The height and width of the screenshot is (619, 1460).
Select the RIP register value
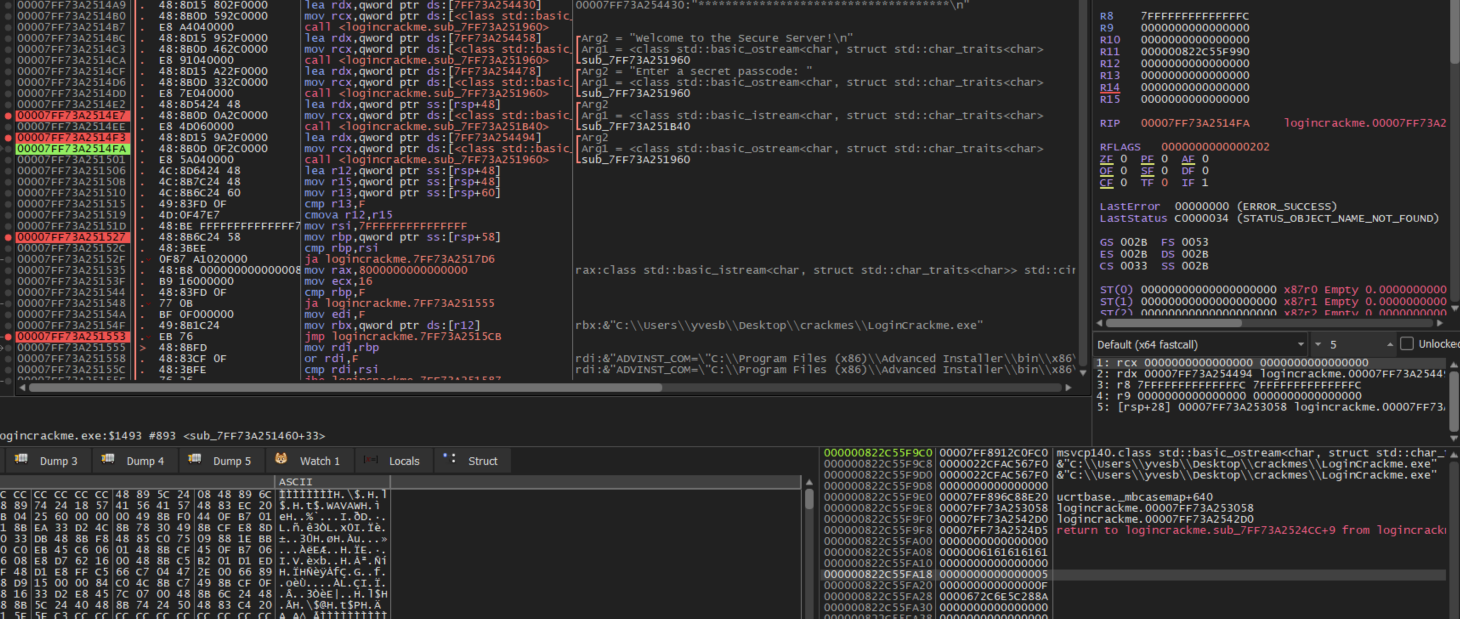click(x=1195, y=123)
